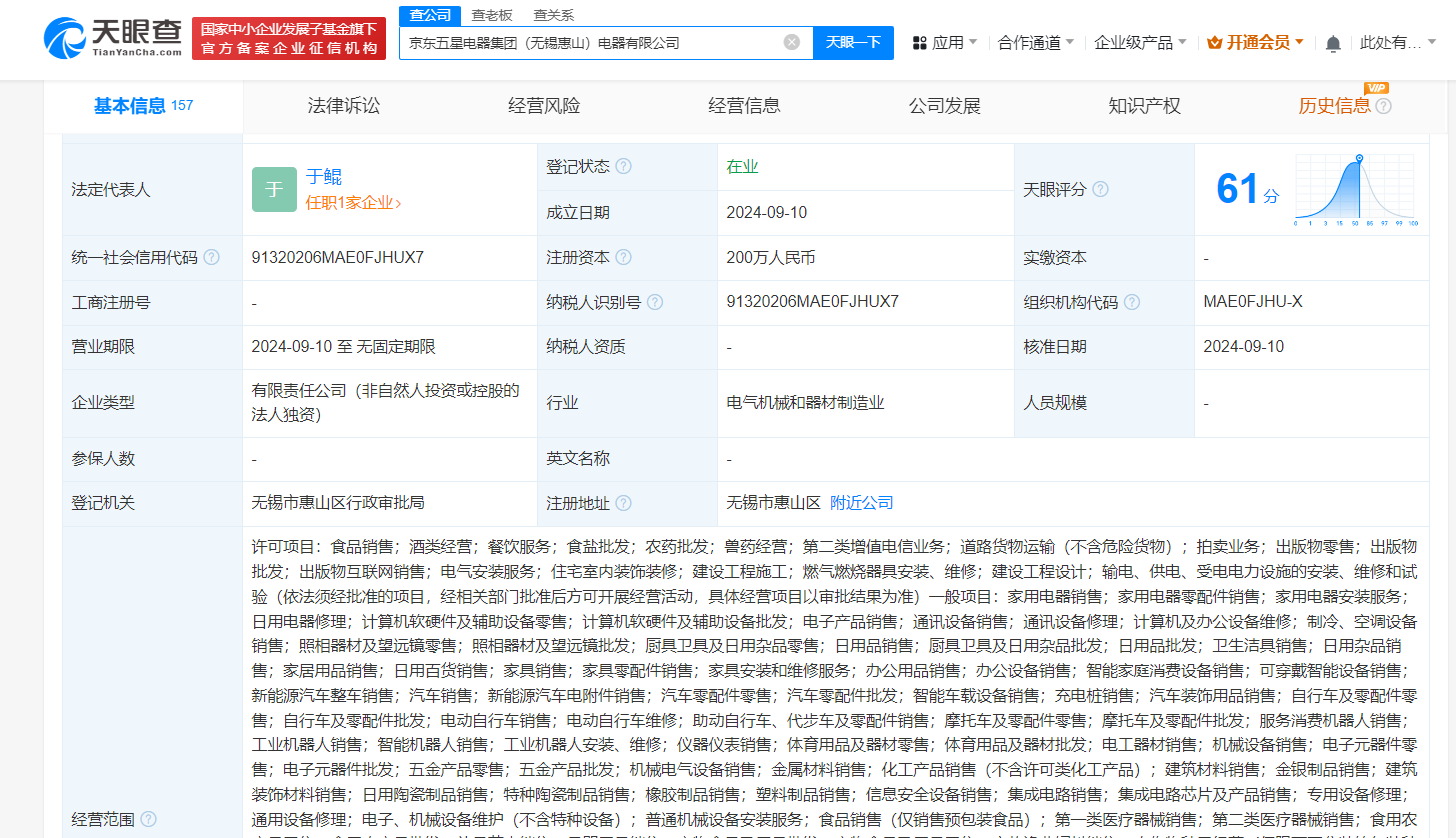Viewport: 1456px width, 838px height.
Task: Click 登记状态 help tooltip icon
Action: click(625, 167)
